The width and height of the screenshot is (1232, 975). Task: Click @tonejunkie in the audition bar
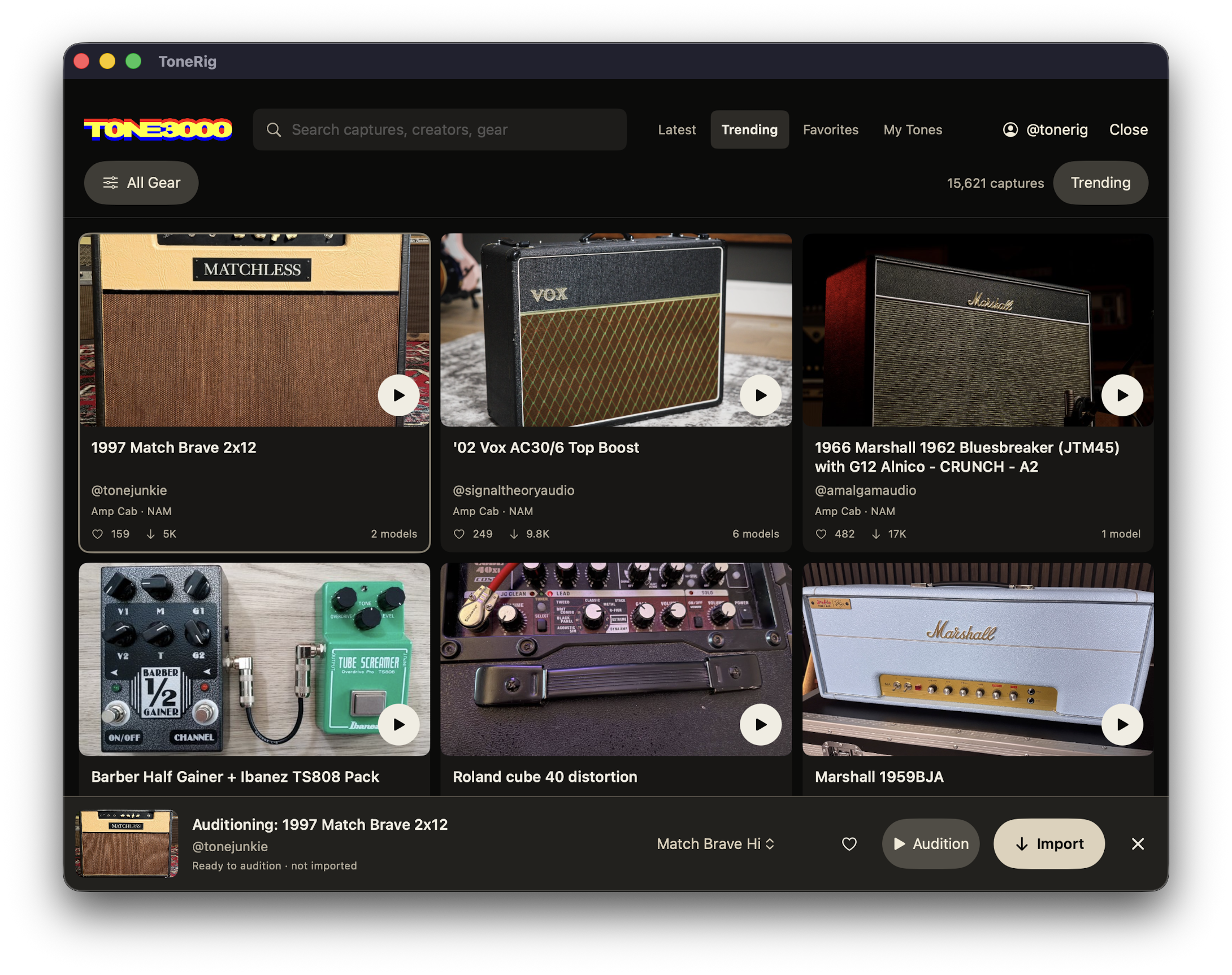coord(229,846)
